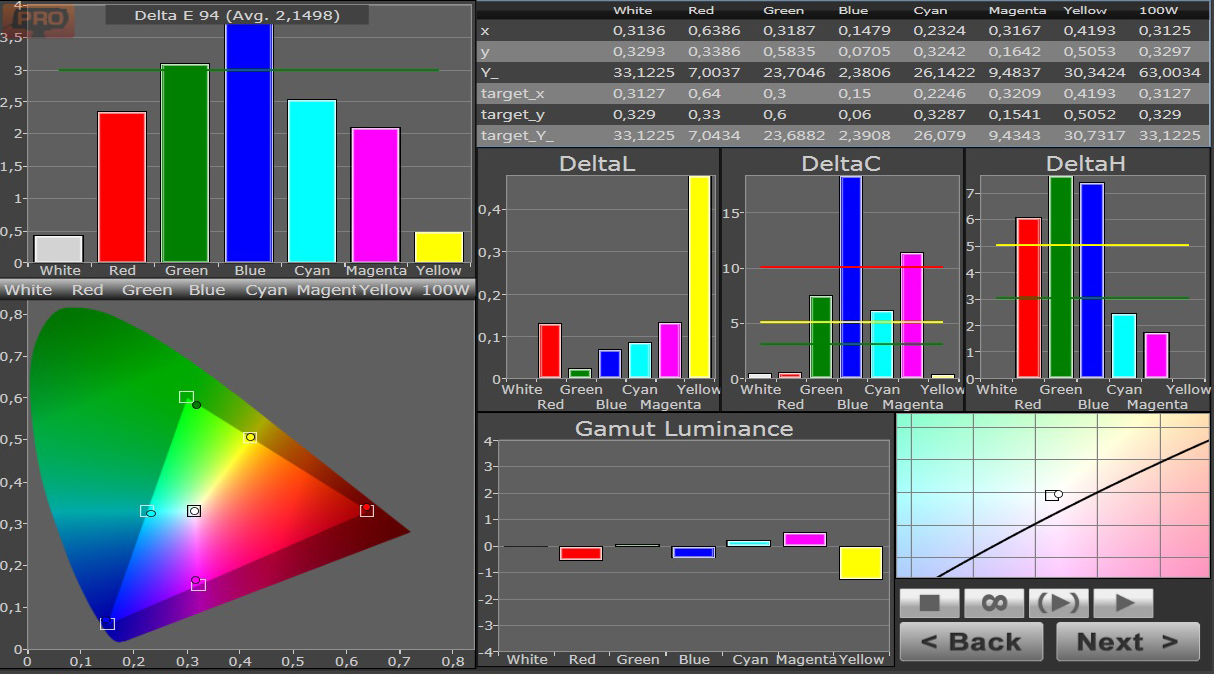Select the white point marker in CIE diagram
This screenshot has height=674, width=1214.
(194, 511)
